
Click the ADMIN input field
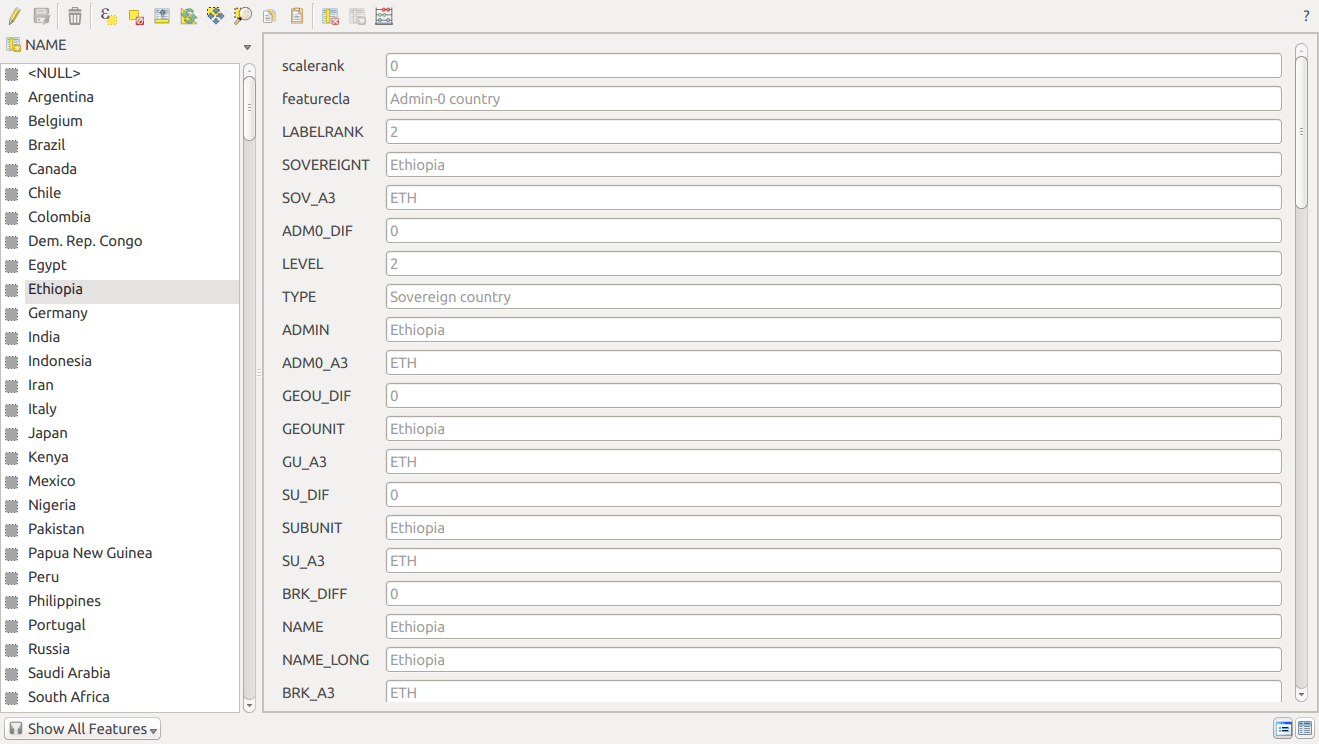click(833, 330)
